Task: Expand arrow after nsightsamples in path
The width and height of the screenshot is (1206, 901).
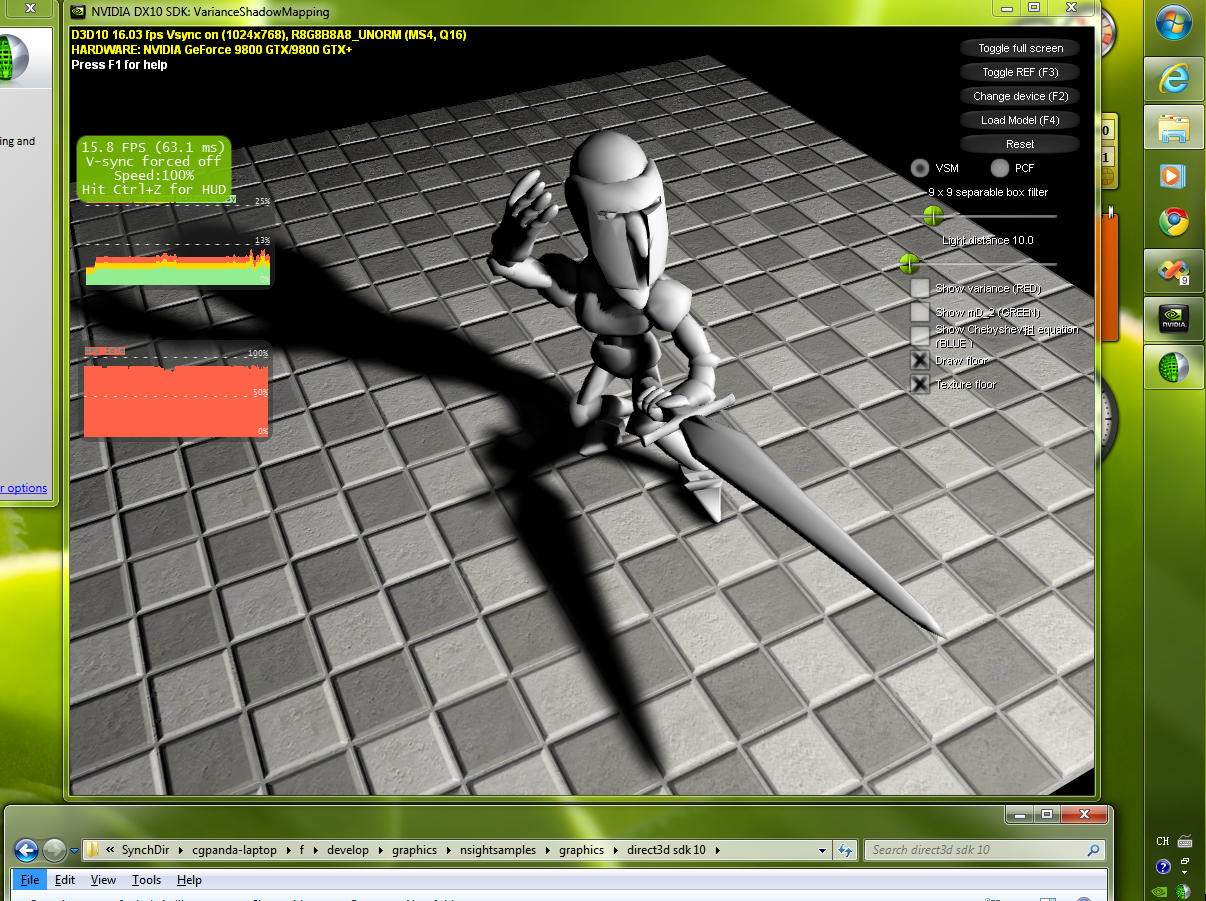Action: [x=548, y=851]
